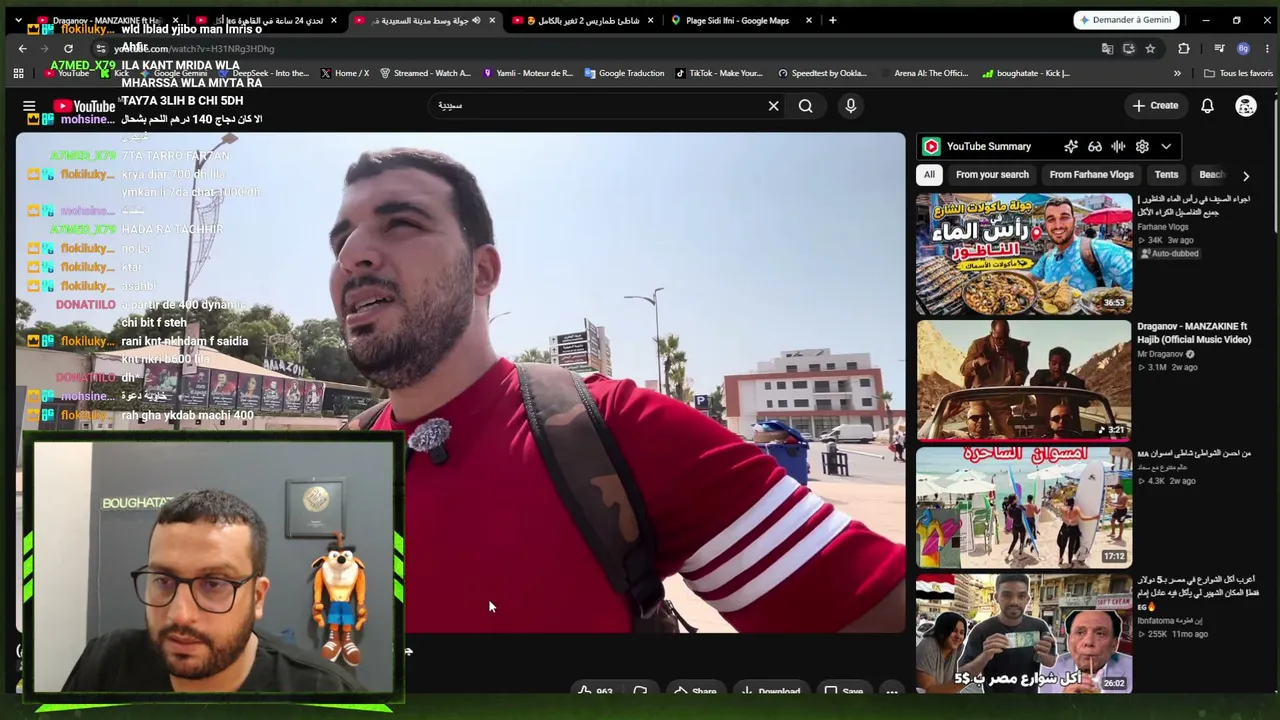Open the Chrome profile avatar
Viewport: 1280px width, 720px height.
pyautogui.click(x=1243, y=48)
